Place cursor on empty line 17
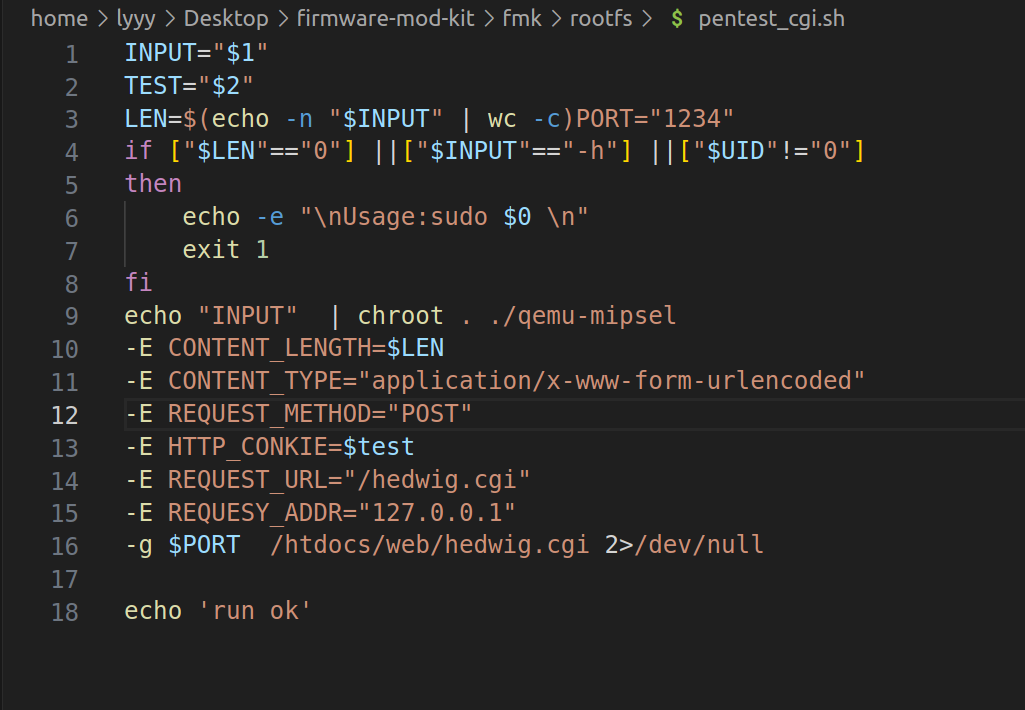 (x=300, y=579)
